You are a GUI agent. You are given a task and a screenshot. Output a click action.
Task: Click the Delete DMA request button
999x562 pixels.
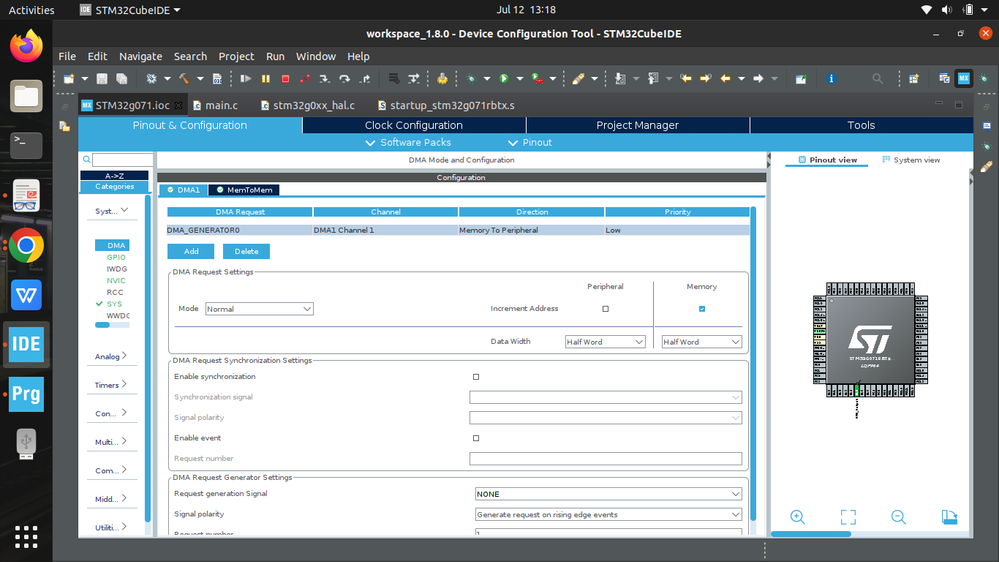coord(247,251)
